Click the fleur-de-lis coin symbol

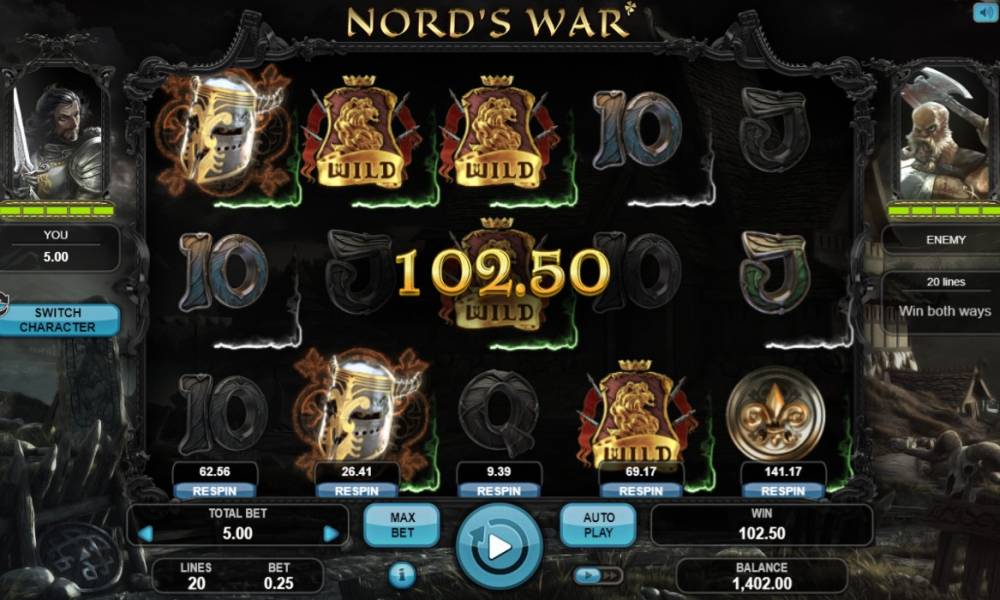pyautogui.click(x=776, y=412)
